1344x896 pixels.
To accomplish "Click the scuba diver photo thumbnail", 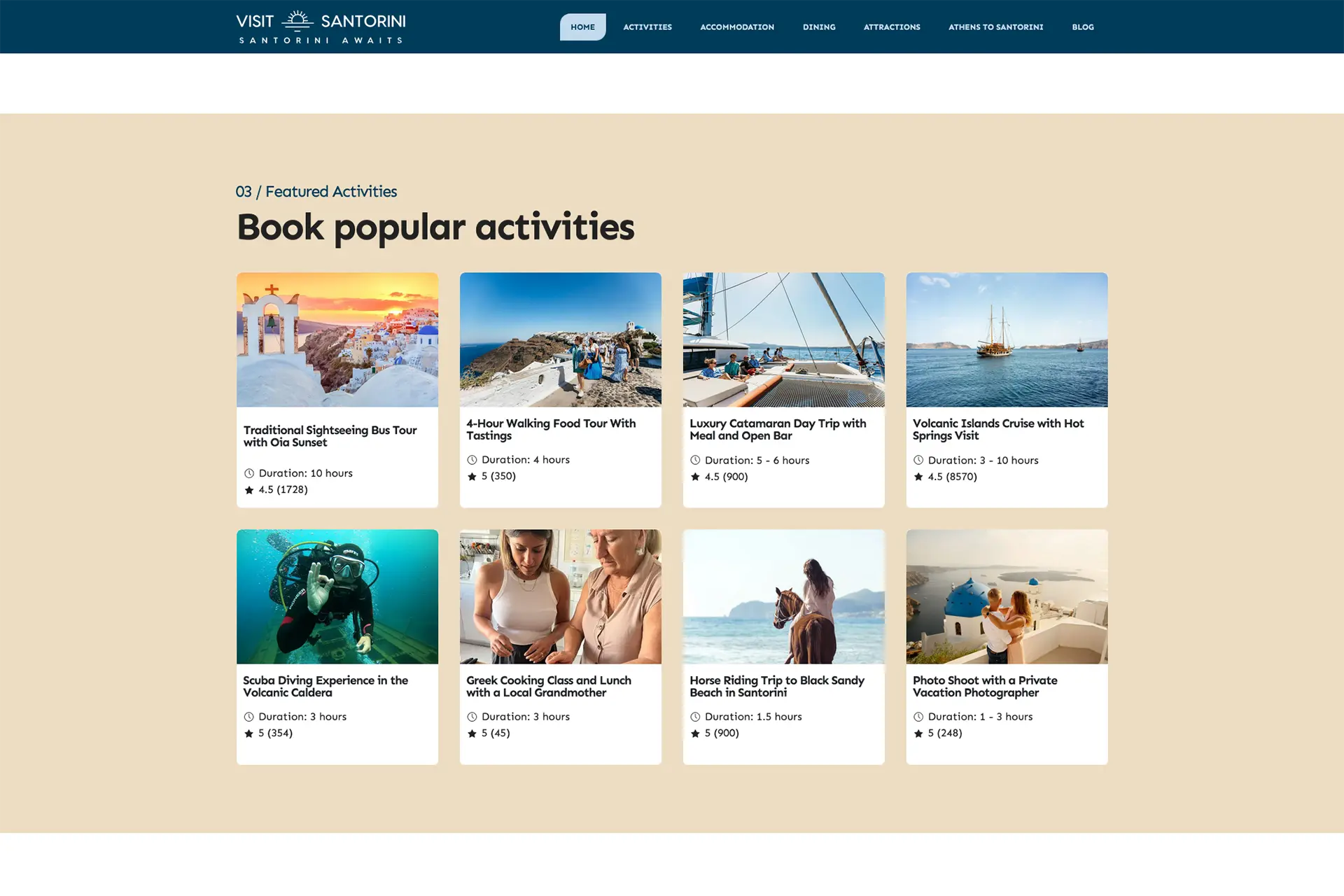I will 337,596.
